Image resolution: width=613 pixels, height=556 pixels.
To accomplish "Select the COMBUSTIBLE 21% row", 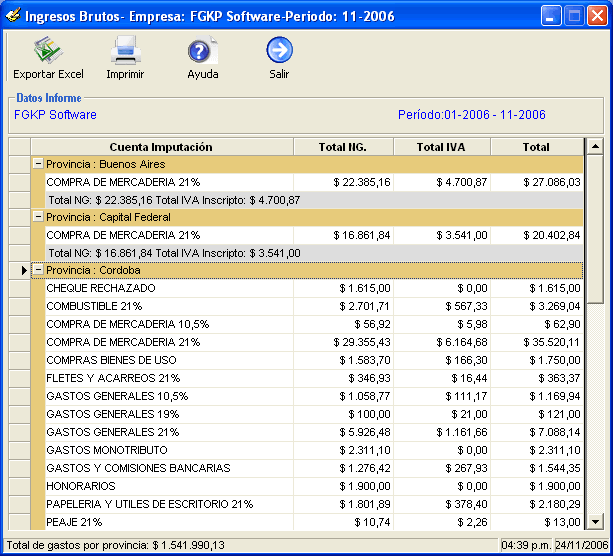I will pos(314,306).
